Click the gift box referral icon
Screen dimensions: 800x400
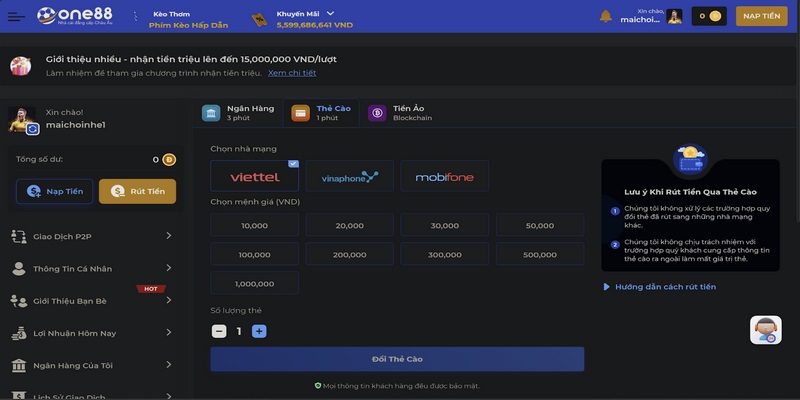pyautogui.click(x=21, y=66)
